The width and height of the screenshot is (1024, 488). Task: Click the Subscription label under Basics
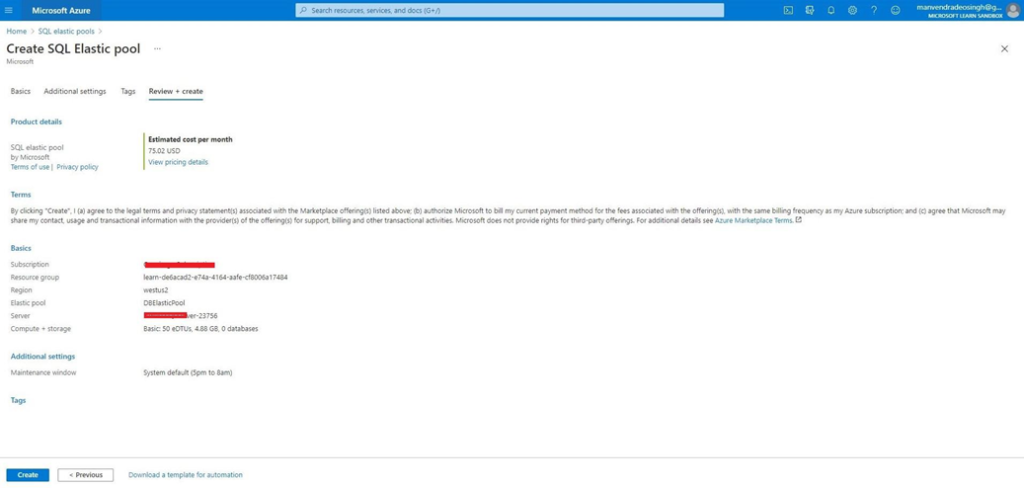click(x=29, y=265)
